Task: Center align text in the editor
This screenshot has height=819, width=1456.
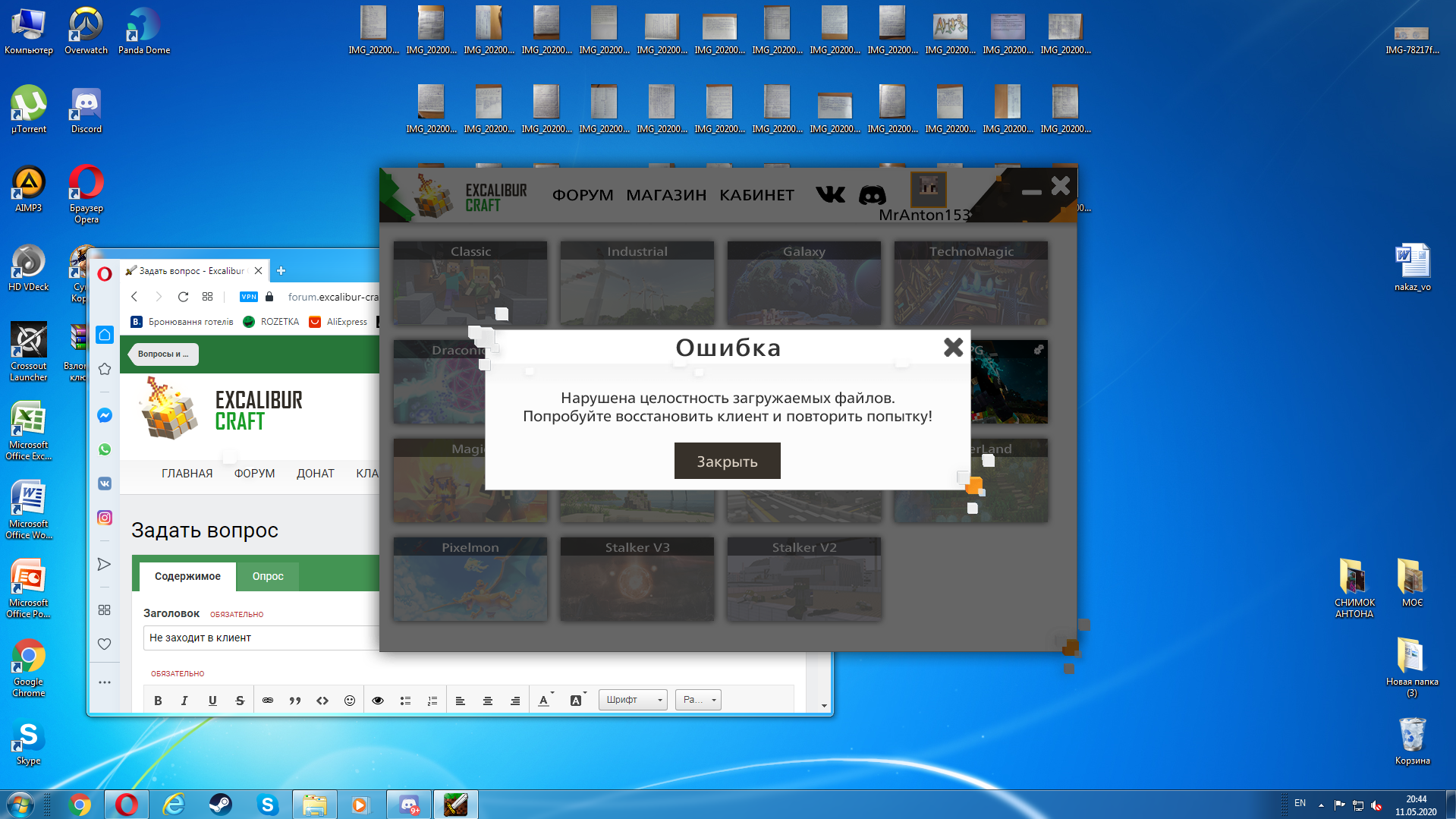Action: click(488, 701)
